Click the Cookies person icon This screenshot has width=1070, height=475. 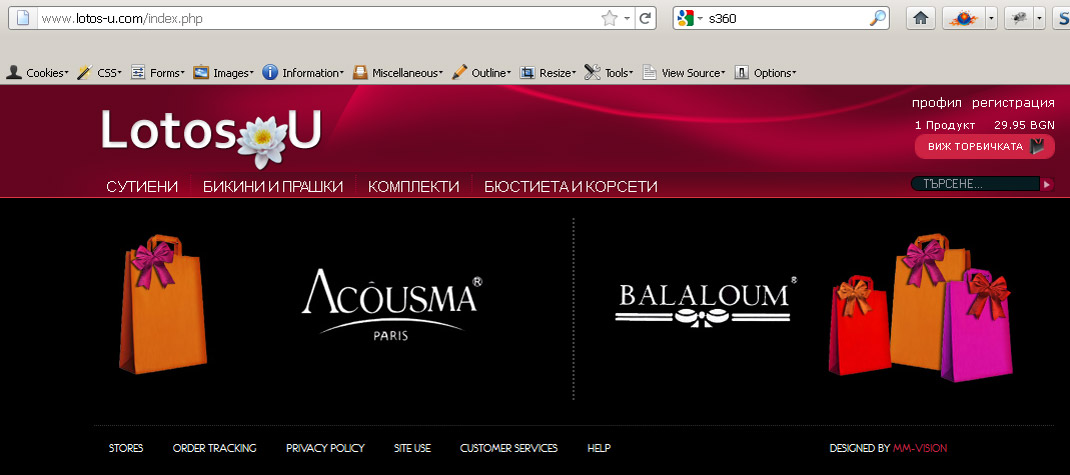(14, 72)
